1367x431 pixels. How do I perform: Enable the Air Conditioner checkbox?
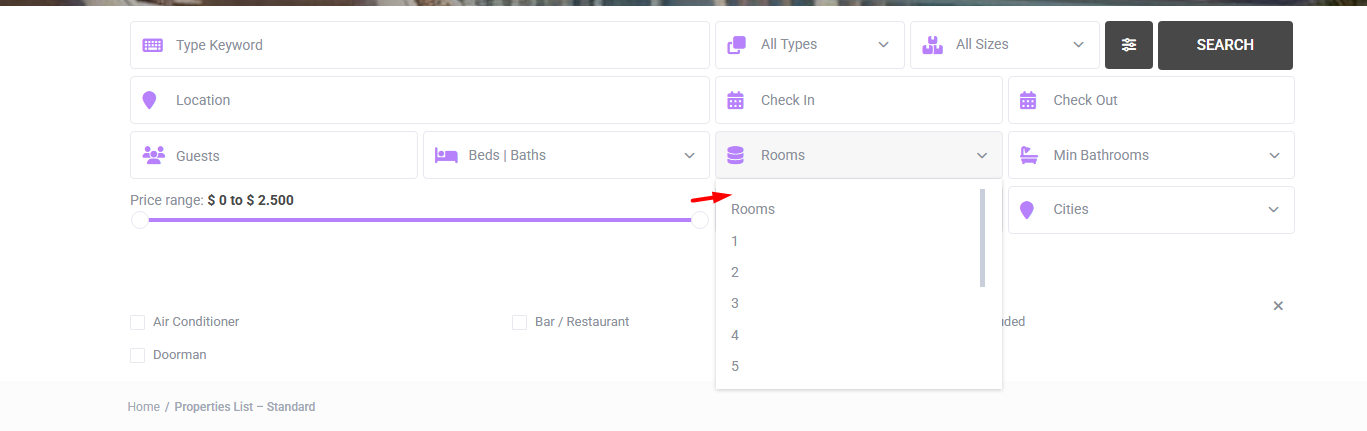pyautogui.click(x=138, y=322)
